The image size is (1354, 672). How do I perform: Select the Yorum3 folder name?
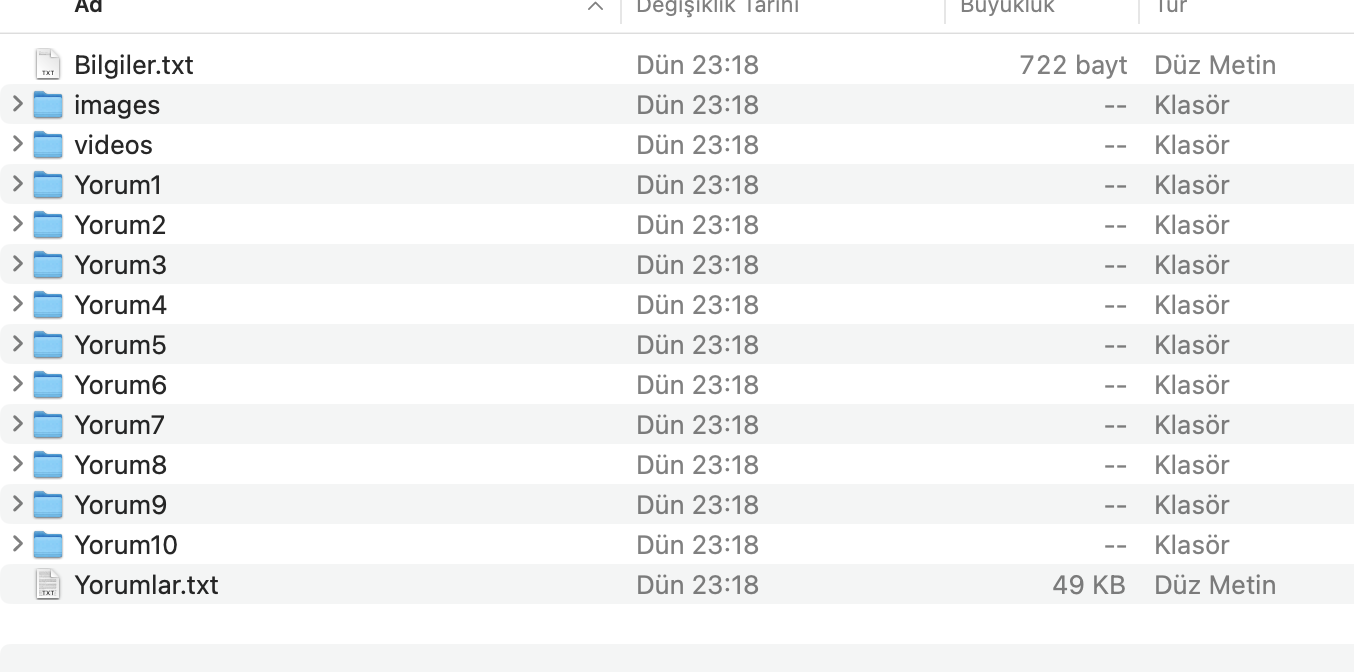click(x=120, y=265)
